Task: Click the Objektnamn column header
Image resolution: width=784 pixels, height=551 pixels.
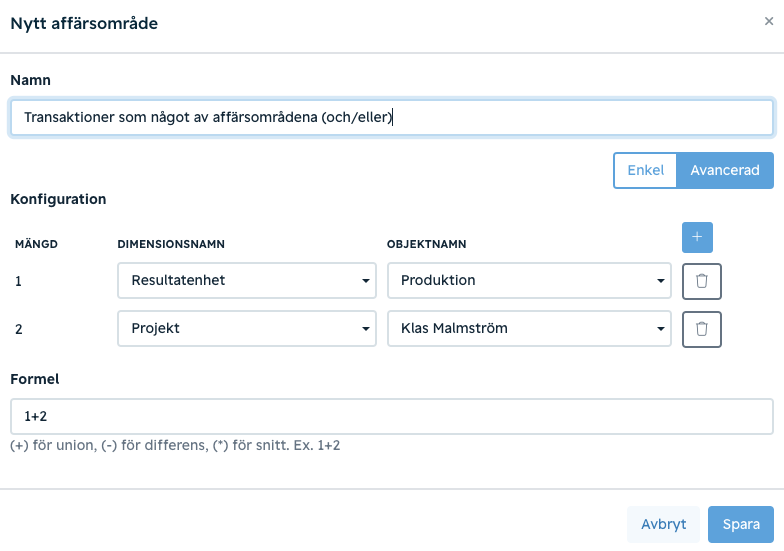Action: click(426, 244)
